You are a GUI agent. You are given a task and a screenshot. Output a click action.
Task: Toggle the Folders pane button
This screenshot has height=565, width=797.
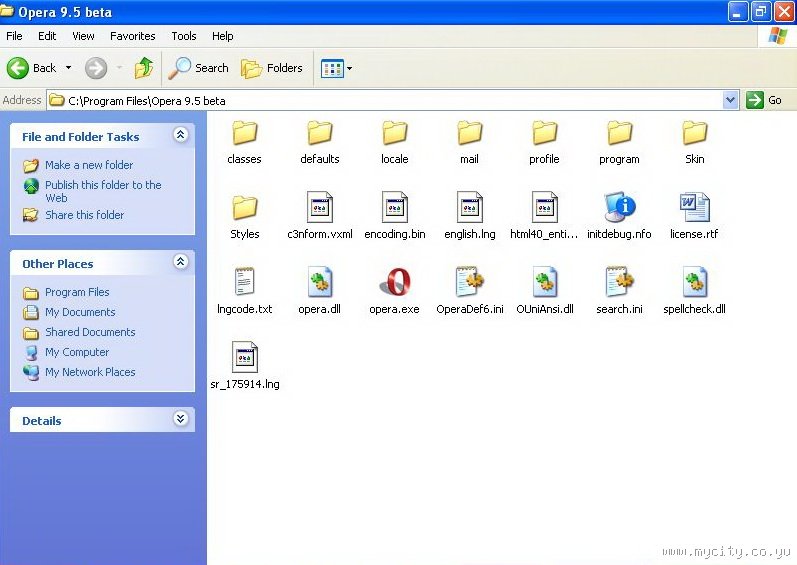pyautogui.click(x=272, y=68)
